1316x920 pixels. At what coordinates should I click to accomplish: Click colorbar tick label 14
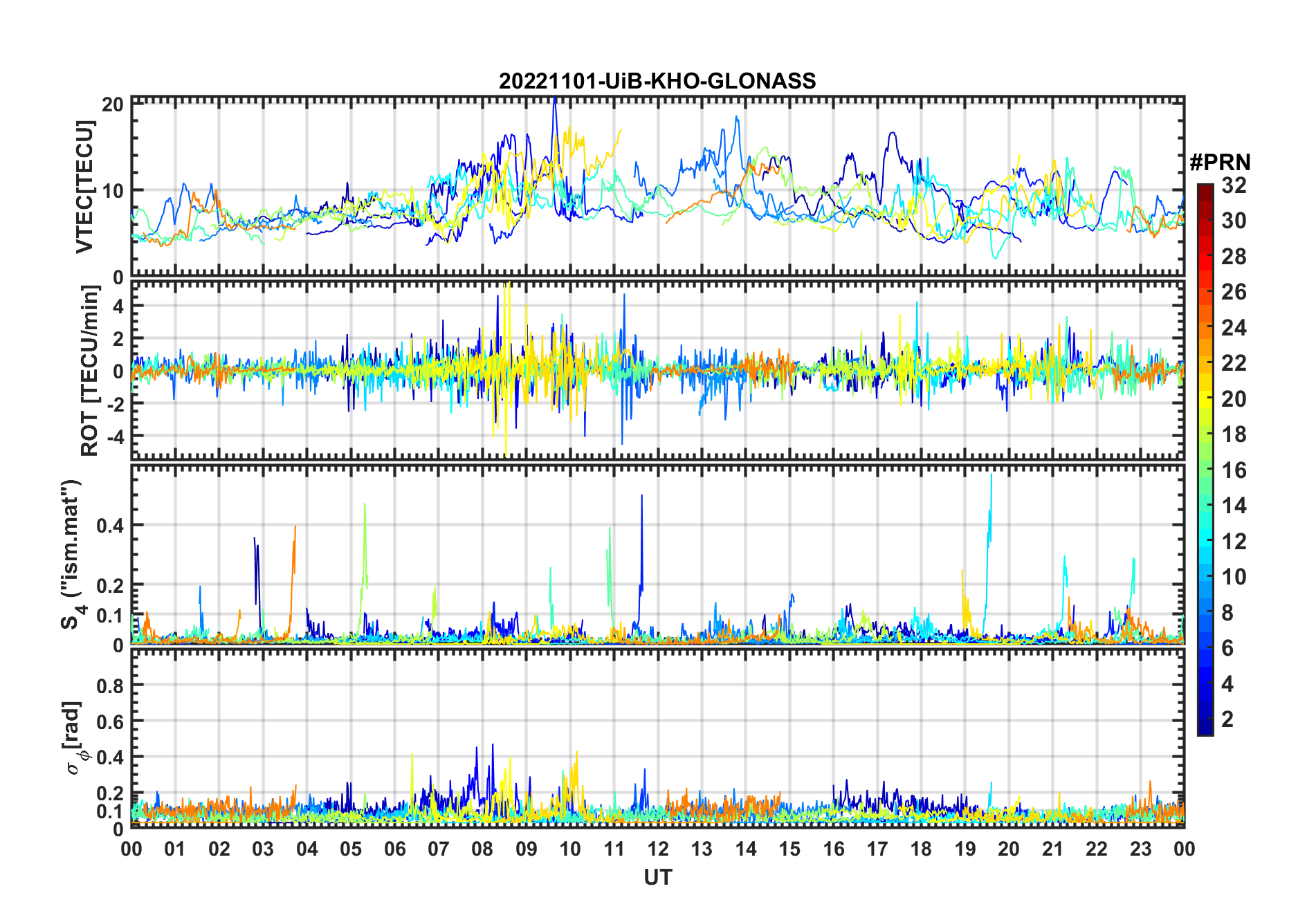(1234, 506)
